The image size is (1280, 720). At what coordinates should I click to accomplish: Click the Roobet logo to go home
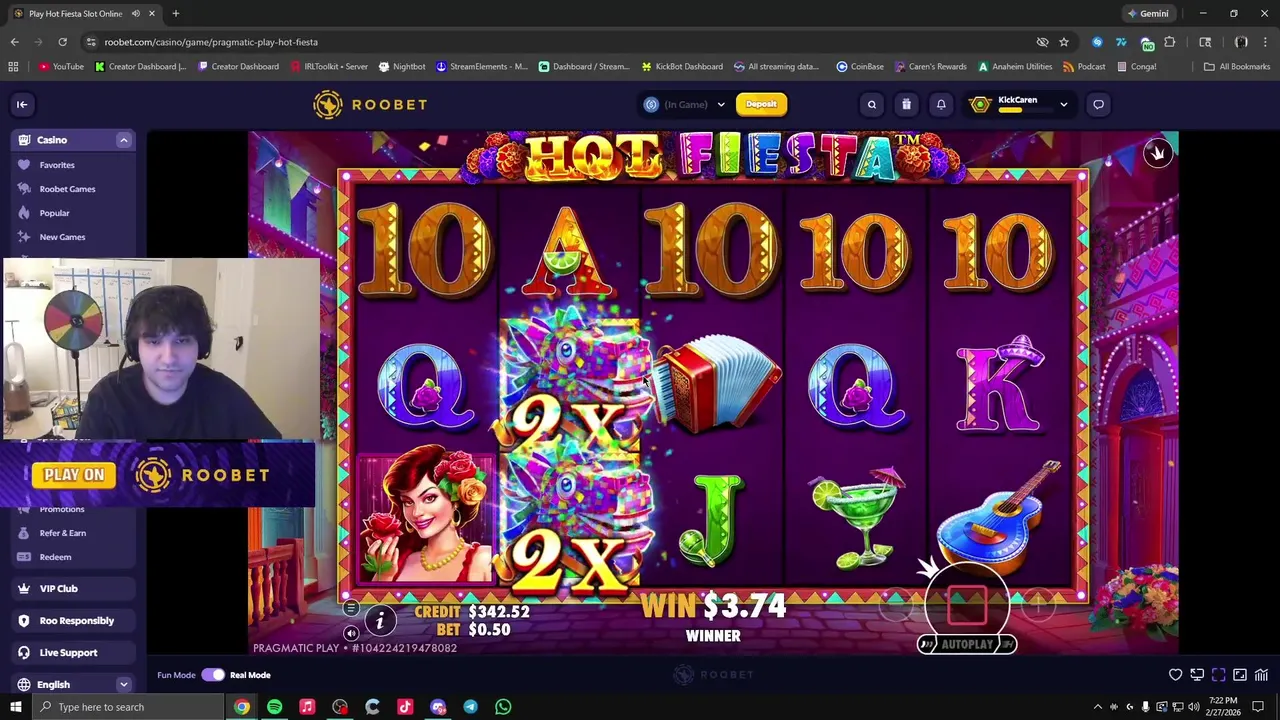point(370,104)
